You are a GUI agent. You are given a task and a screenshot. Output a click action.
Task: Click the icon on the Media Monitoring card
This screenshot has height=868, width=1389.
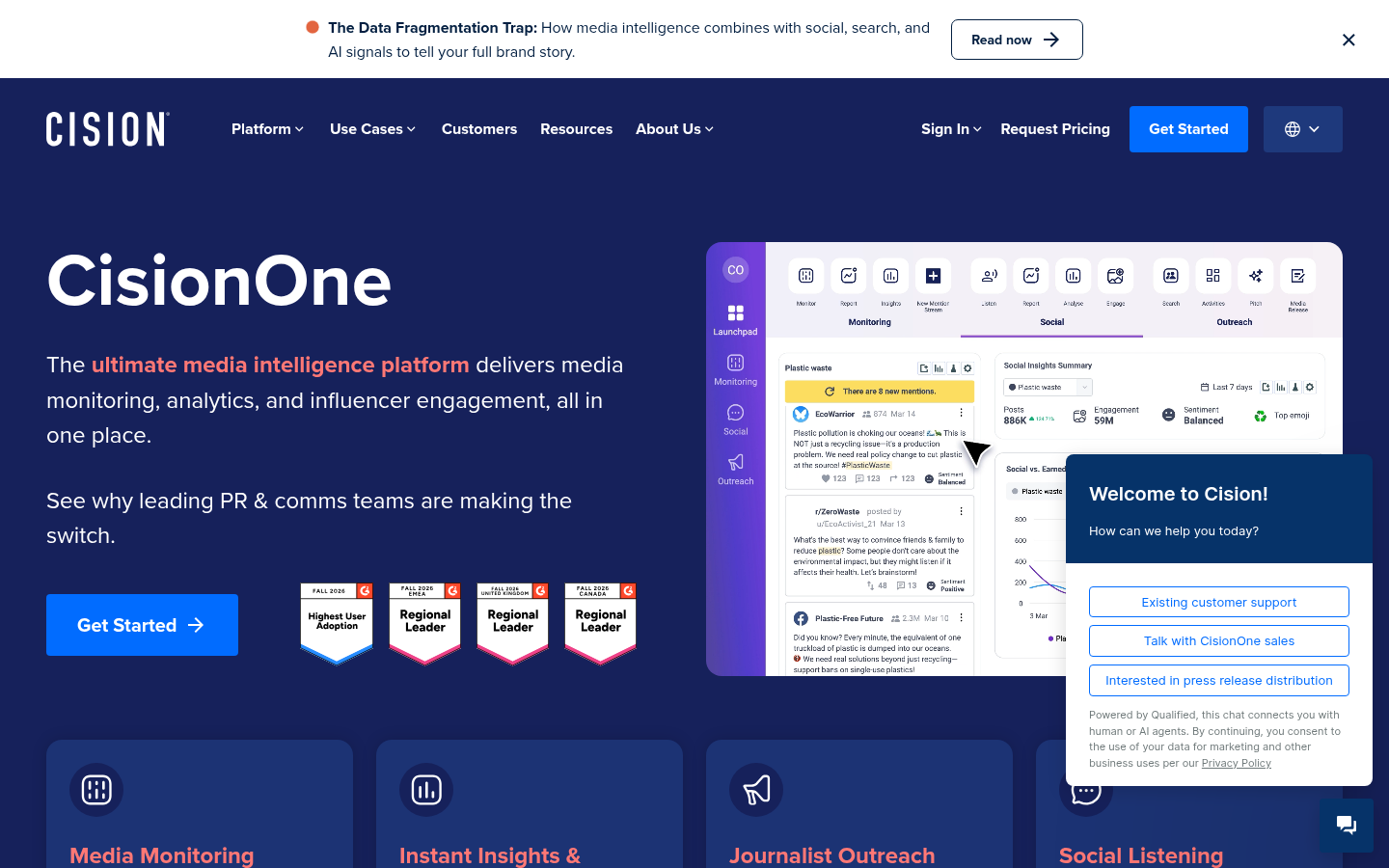click(x=96, y=790)
